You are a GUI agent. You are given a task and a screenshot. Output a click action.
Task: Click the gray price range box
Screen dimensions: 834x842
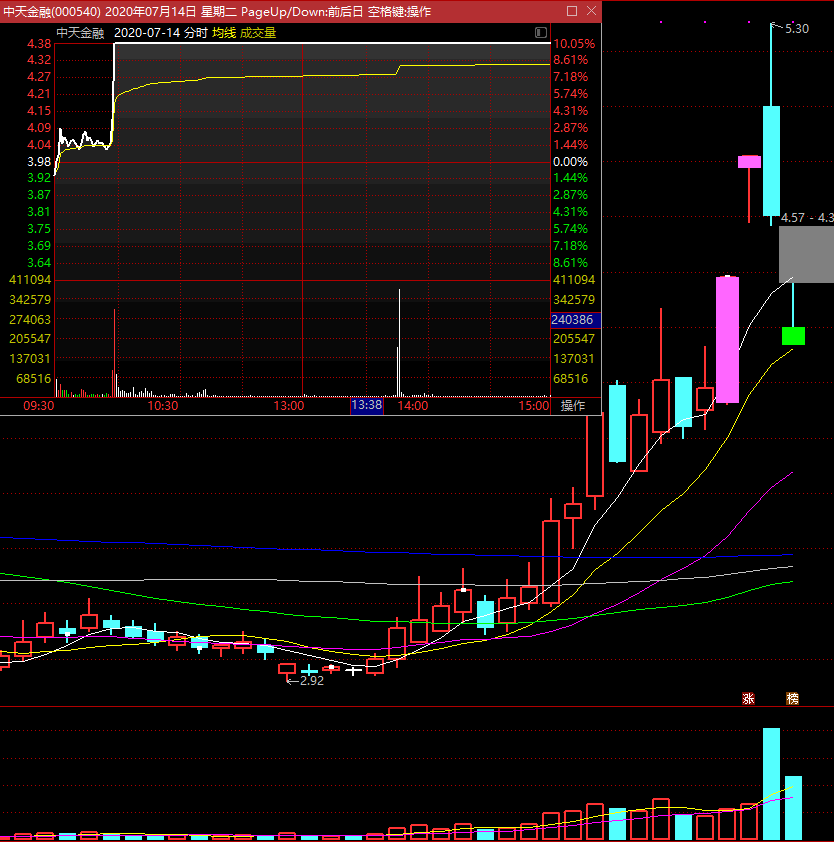click(x=806, y=254)
